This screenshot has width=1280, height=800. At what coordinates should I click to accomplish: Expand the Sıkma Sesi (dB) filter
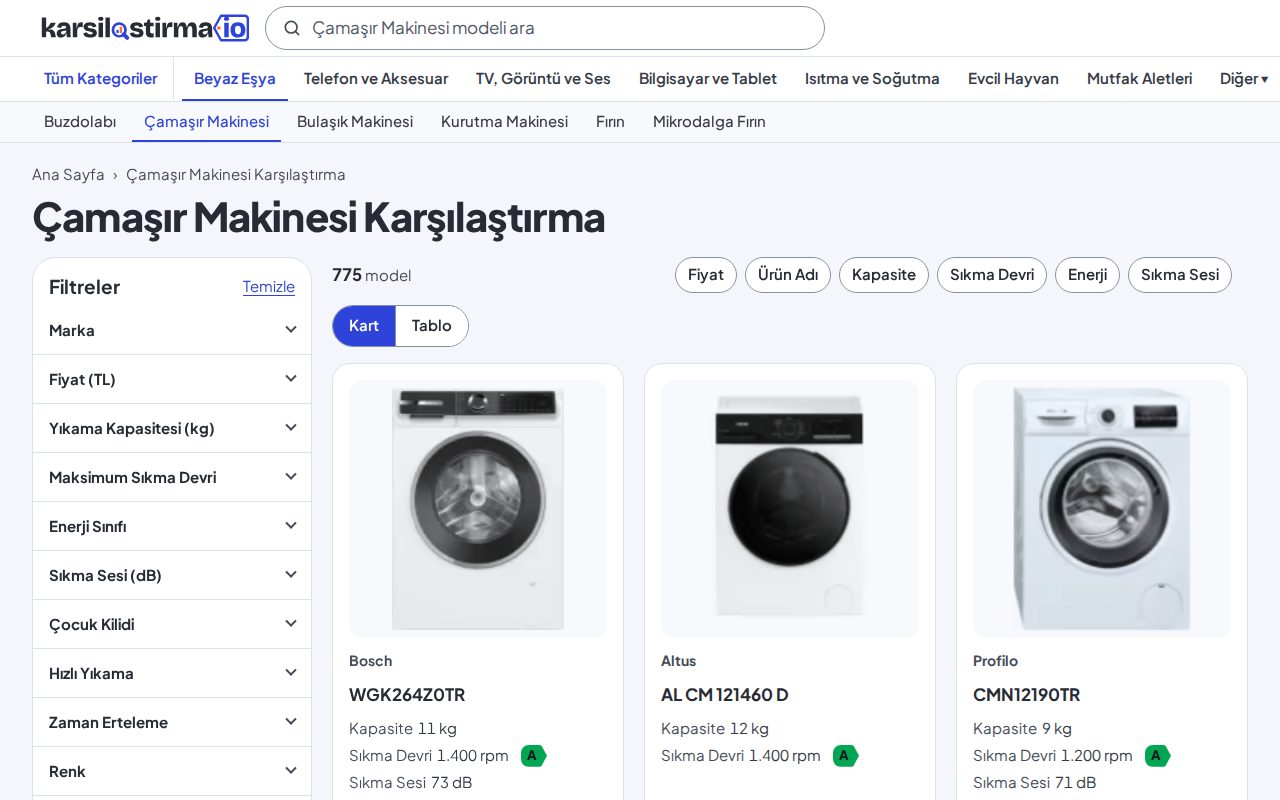[x=172, y=575]
